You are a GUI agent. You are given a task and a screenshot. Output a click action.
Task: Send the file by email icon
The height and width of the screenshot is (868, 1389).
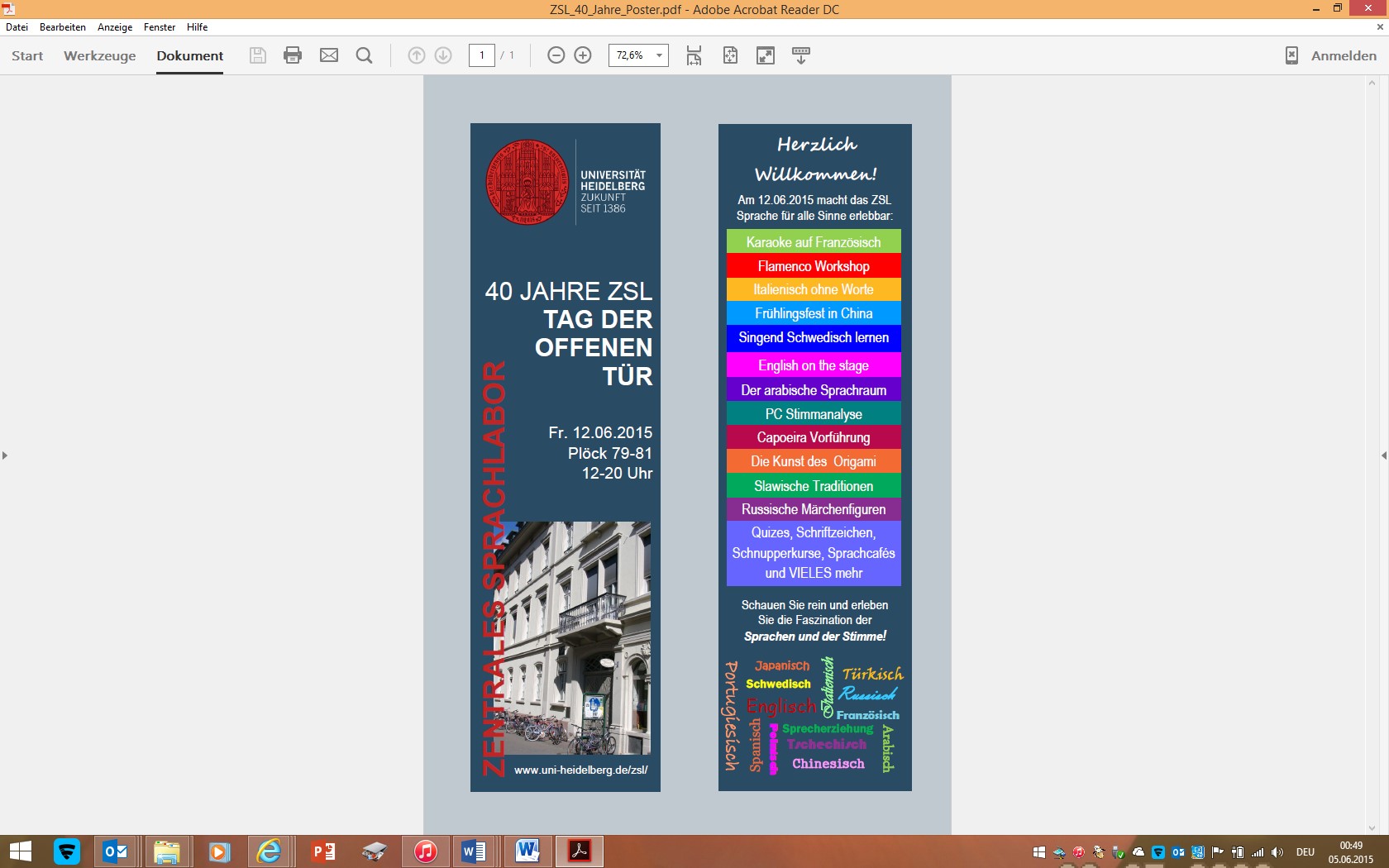(329, 55)
